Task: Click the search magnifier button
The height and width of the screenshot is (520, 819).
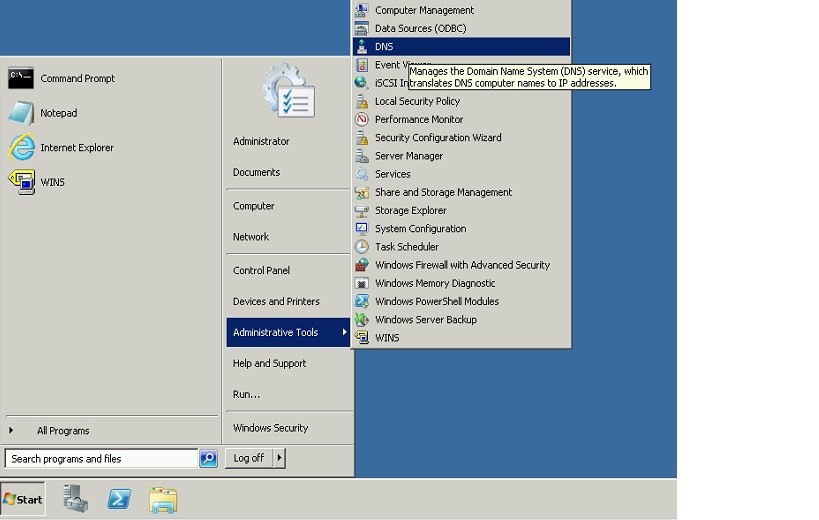Action: click(x=208, y=458)
